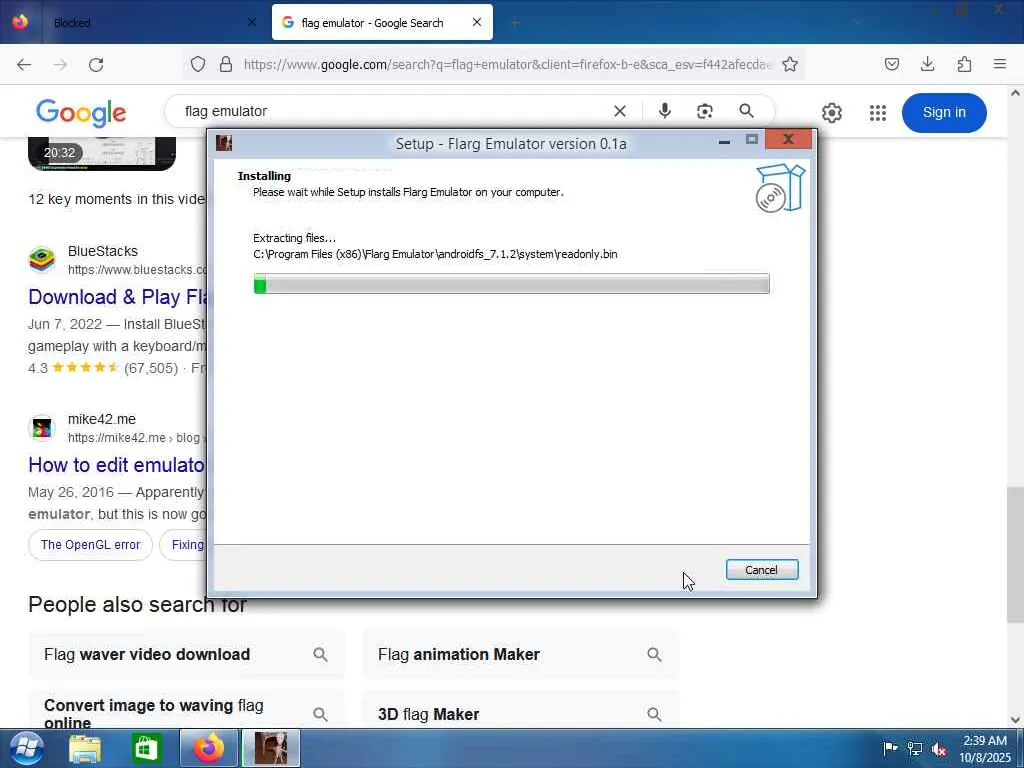This screenshot has width=1024, height=768.
Task: Close the Flarg Emulator setup window
Action: point(788,138)
